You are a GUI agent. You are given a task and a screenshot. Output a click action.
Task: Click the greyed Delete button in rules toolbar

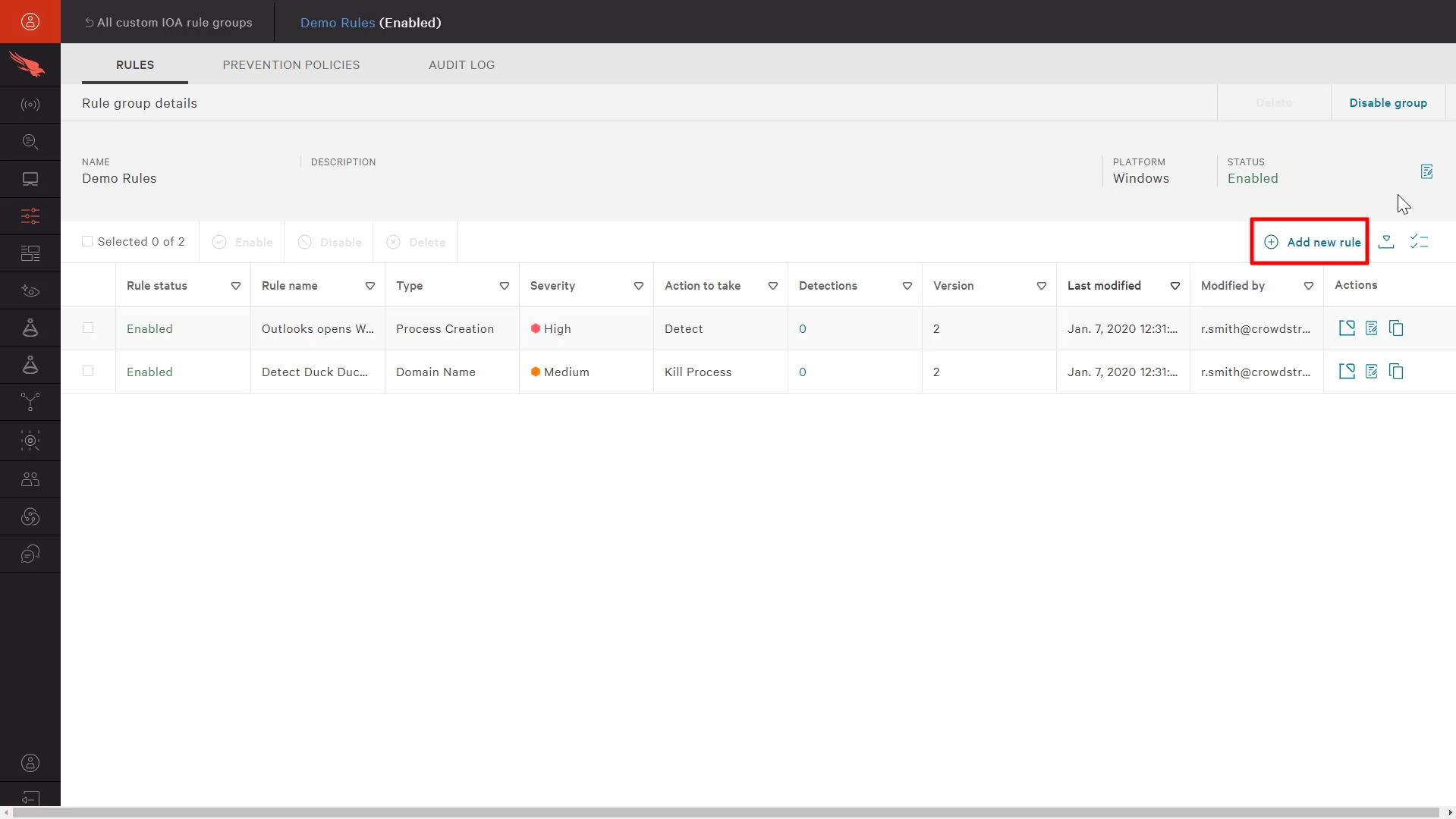coord(416,242)
